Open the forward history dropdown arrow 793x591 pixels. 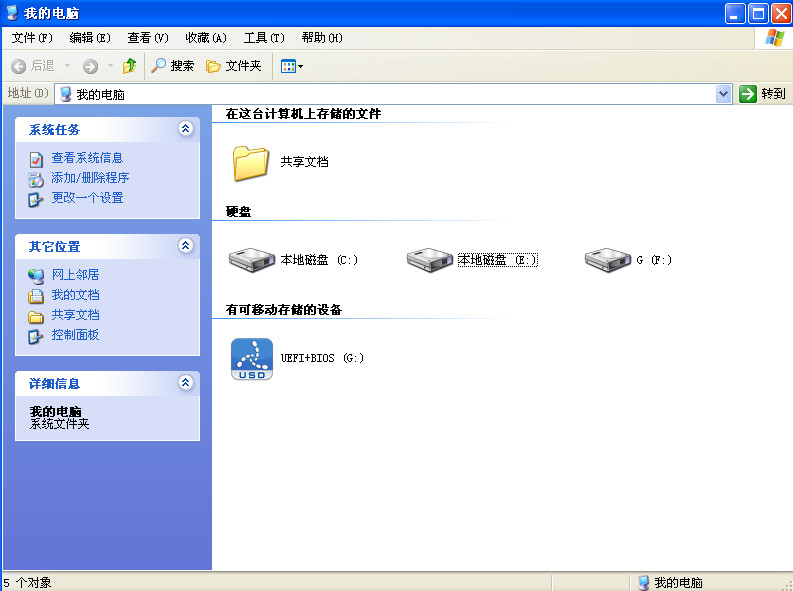(110, 66)
